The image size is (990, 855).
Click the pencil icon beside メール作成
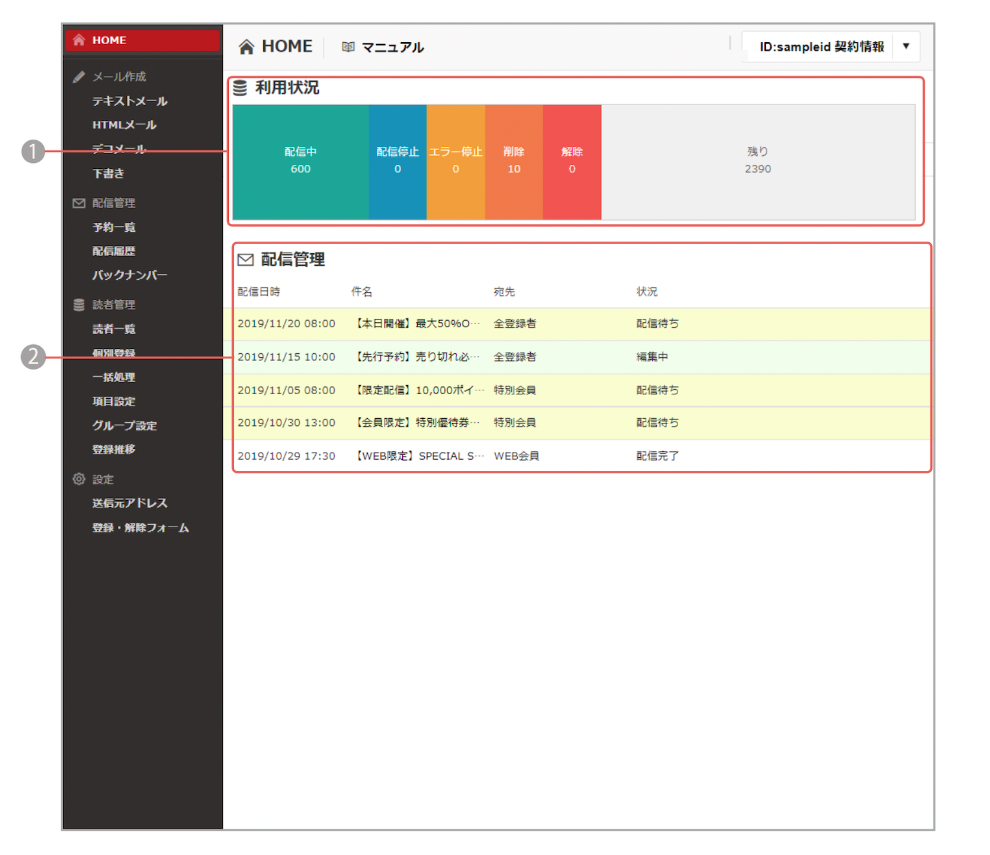click(79, 77)
